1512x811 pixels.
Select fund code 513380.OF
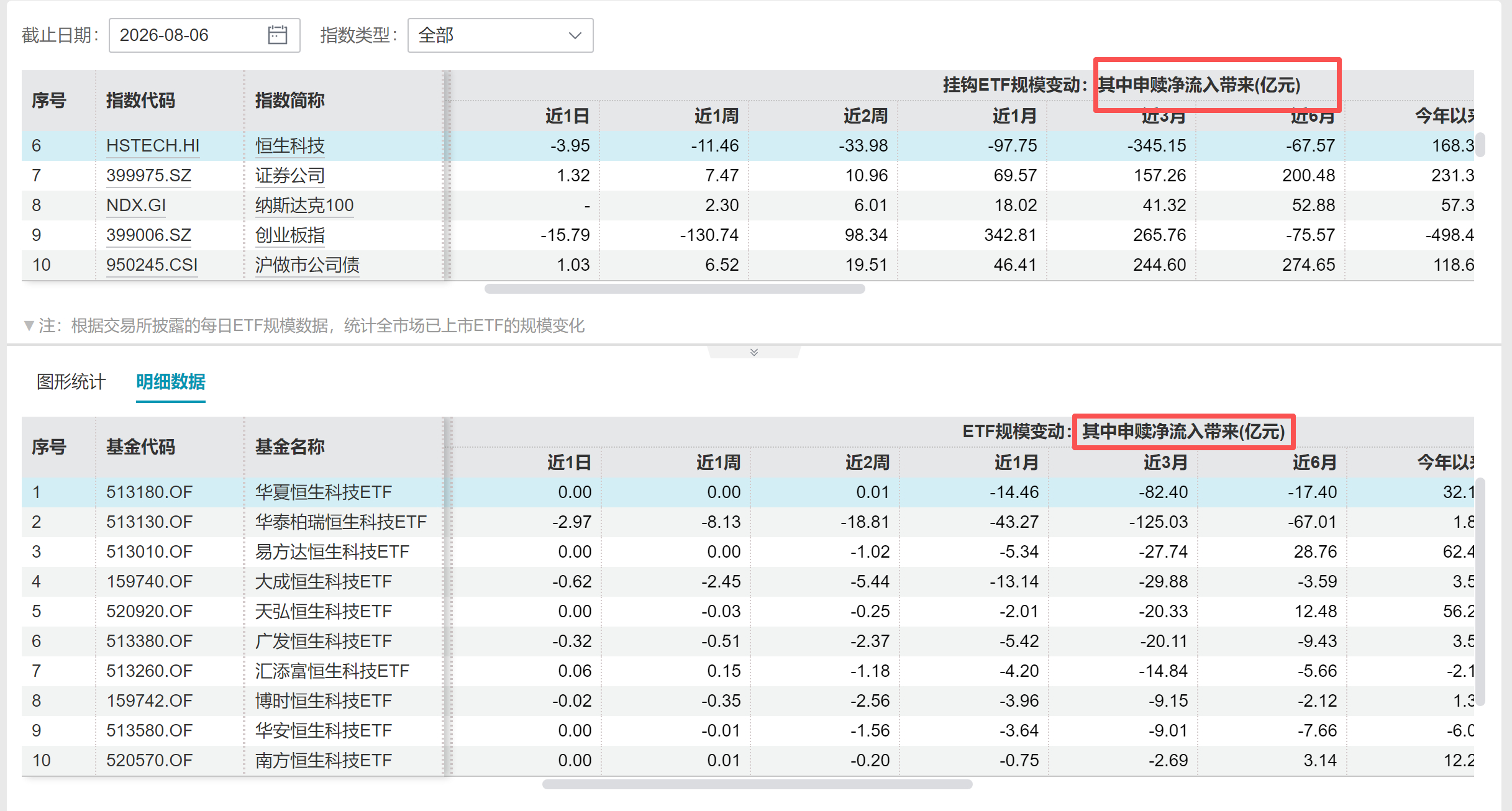(x=150, y=641)
